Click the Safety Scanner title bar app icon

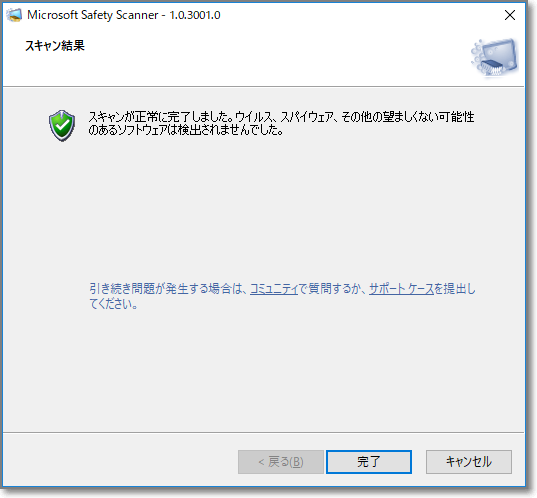(14, 15)
